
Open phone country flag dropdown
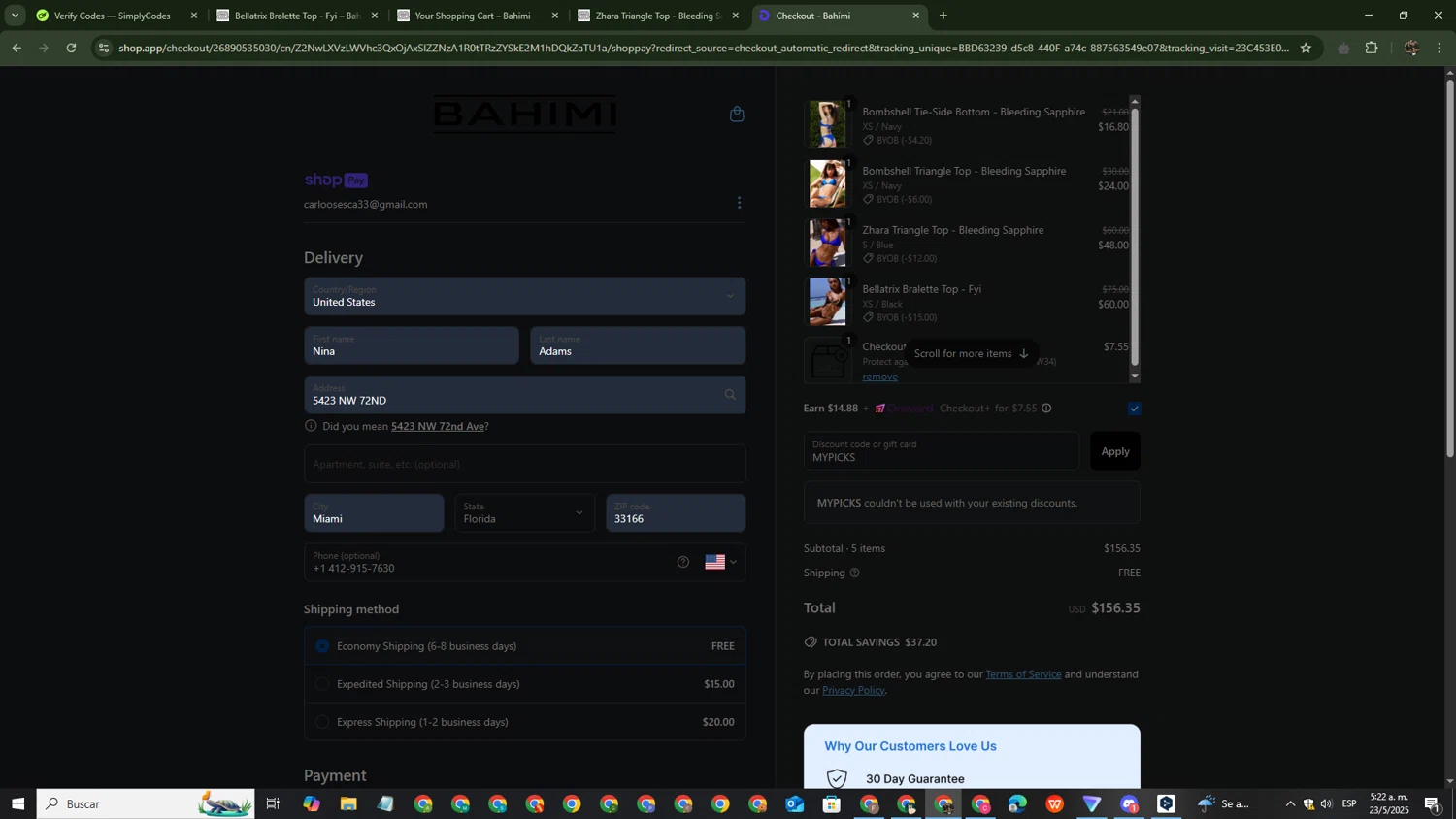click(721, 562)
